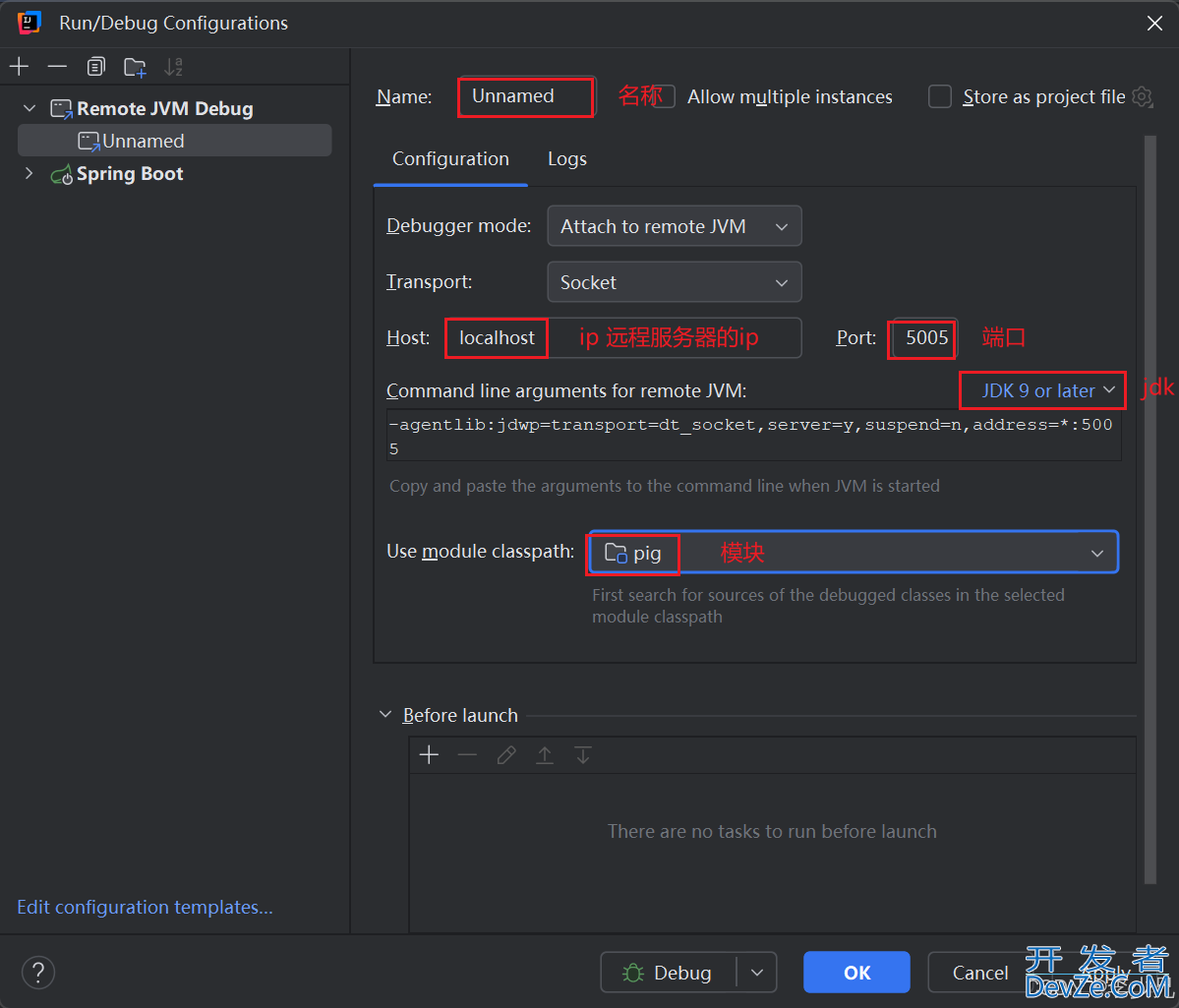Remove the Unnamed configuration
The image size is (1179, 1008).
pos(57,66)
